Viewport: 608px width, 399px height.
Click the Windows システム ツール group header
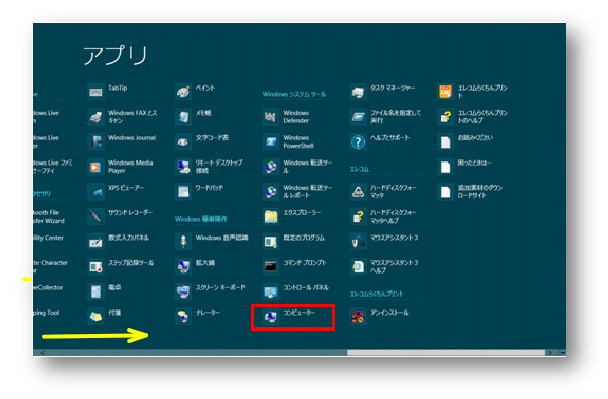[294, 94]
